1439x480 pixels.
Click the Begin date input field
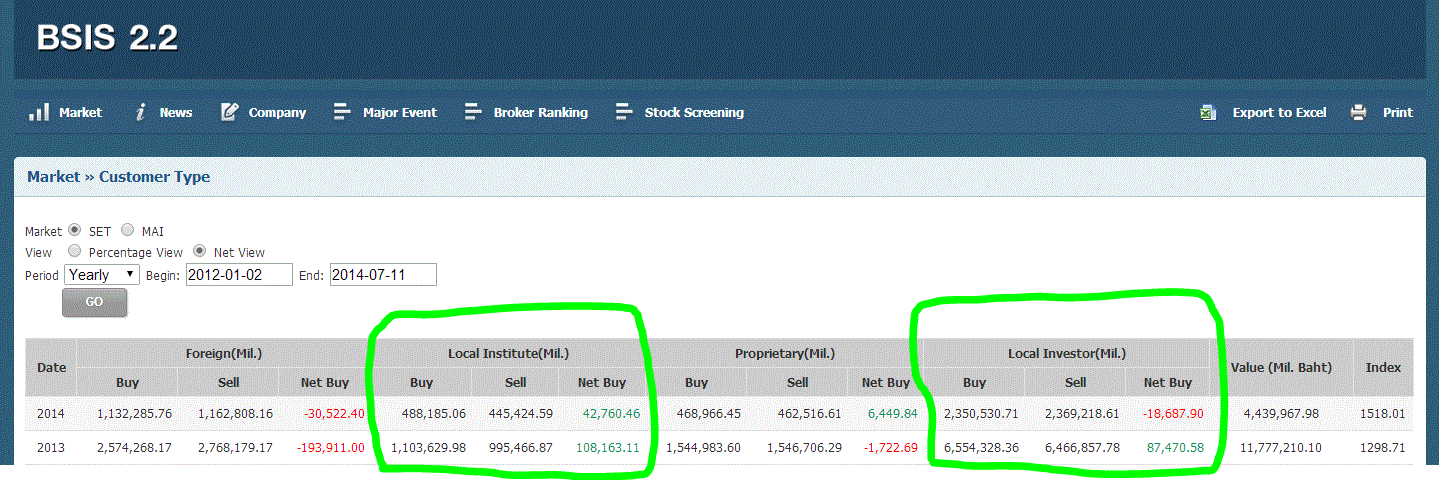239,275
